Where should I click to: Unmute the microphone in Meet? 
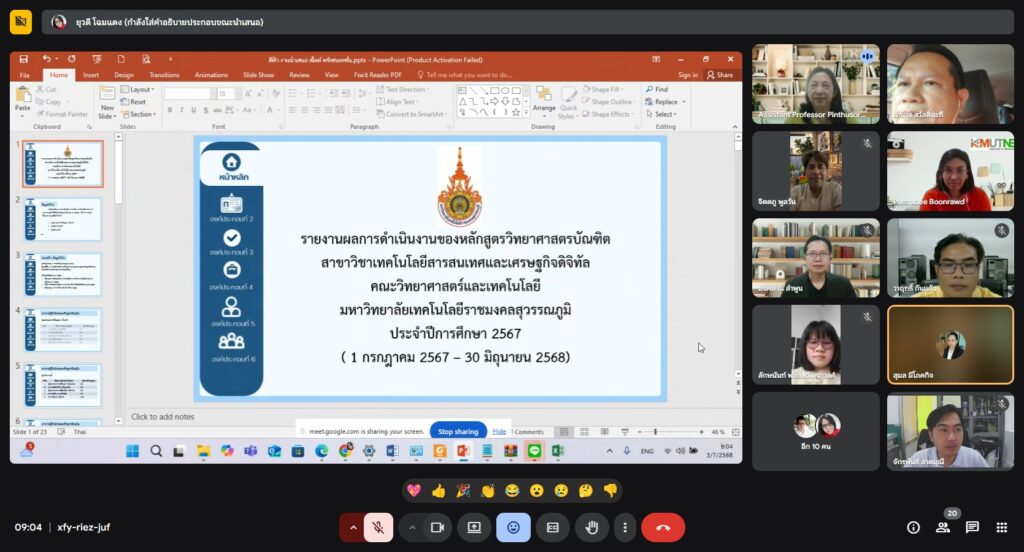(x=378, y=527)
